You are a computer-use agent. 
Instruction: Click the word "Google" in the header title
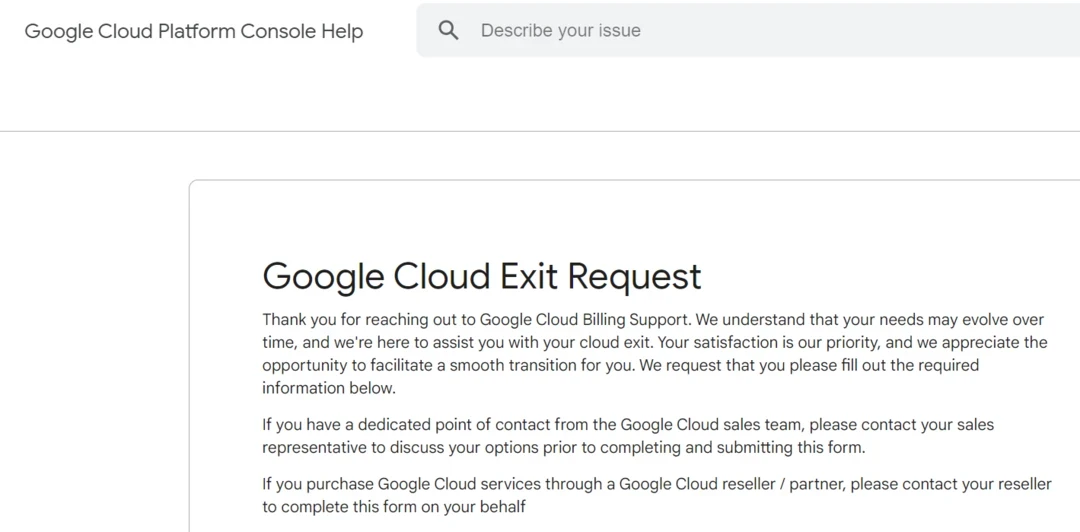[59, 31]
